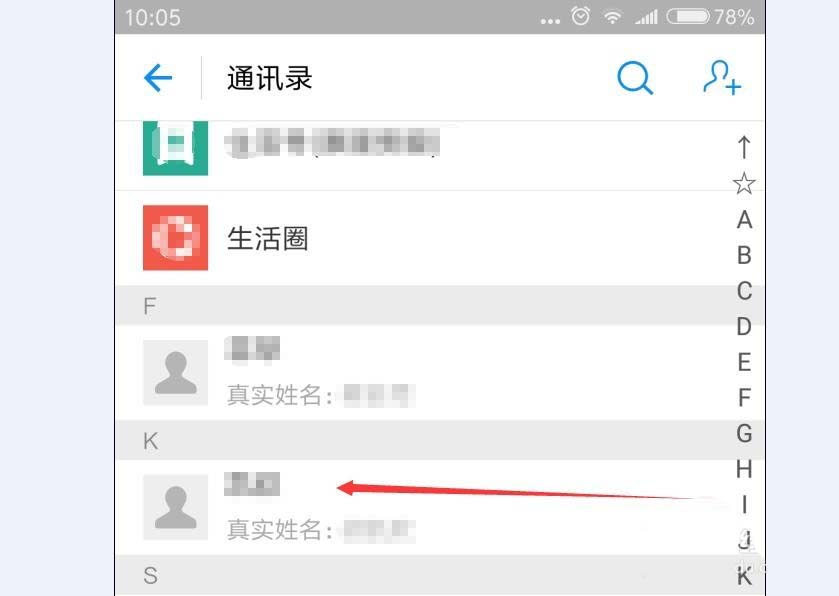The image size is (839, 596).
Task: Tap avatar of contact under K section
Action: [176, 507]
